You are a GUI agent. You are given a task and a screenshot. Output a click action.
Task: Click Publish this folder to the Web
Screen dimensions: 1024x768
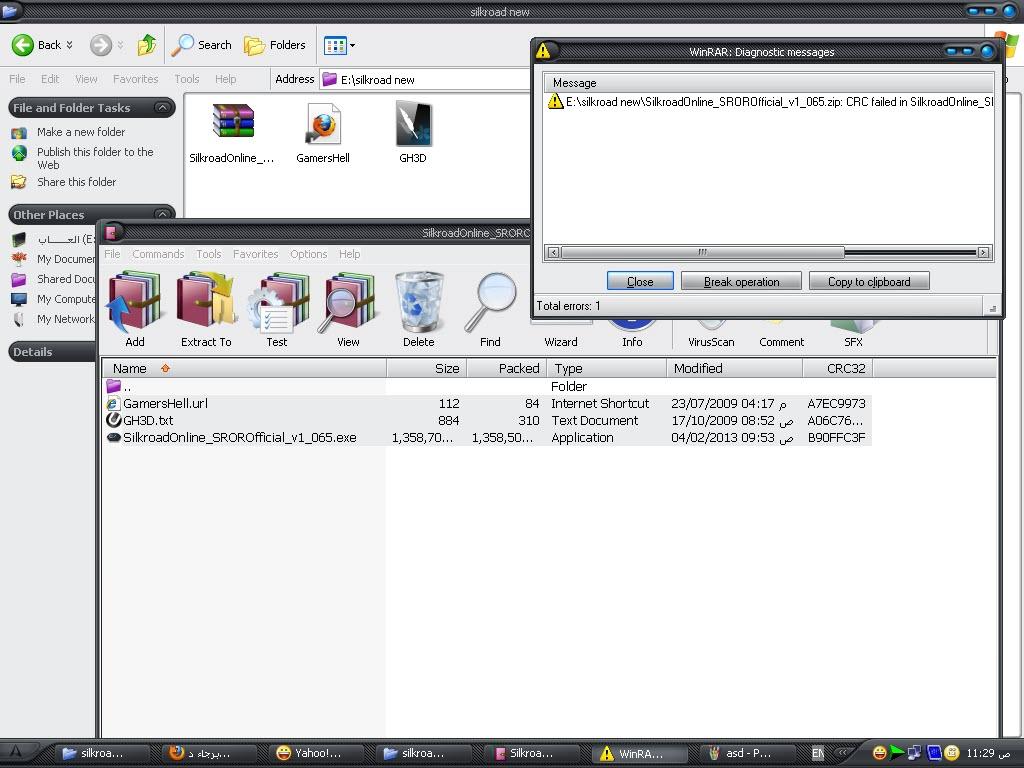(95, 158)
